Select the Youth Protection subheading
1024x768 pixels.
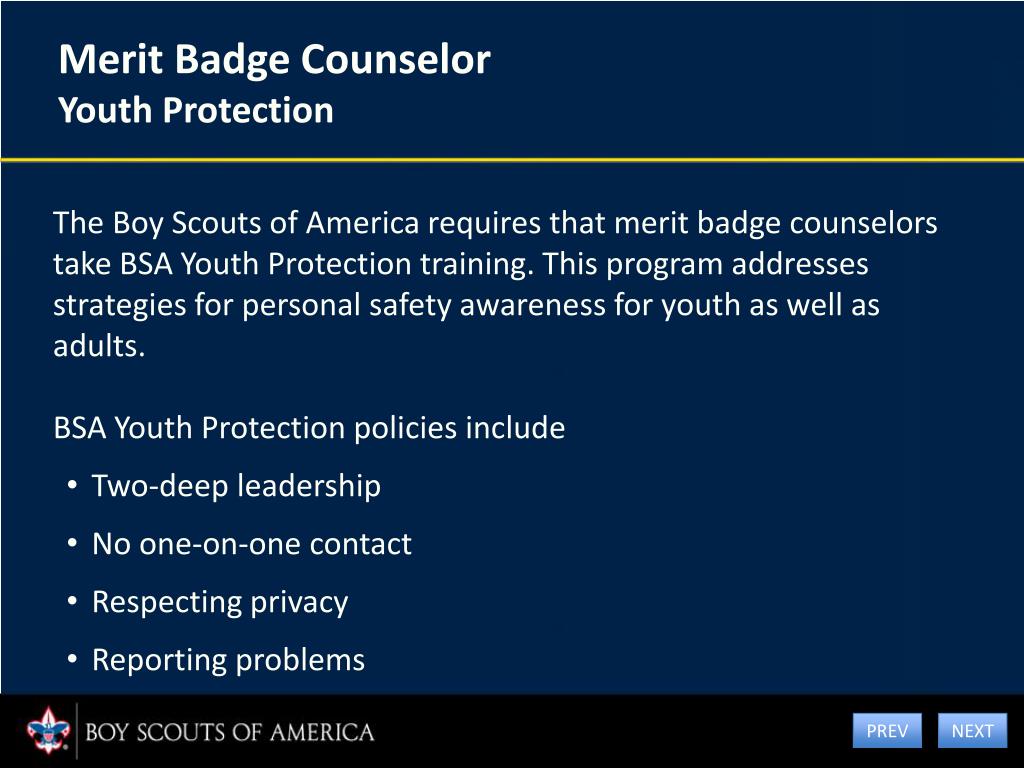click(x=196, y=110)
